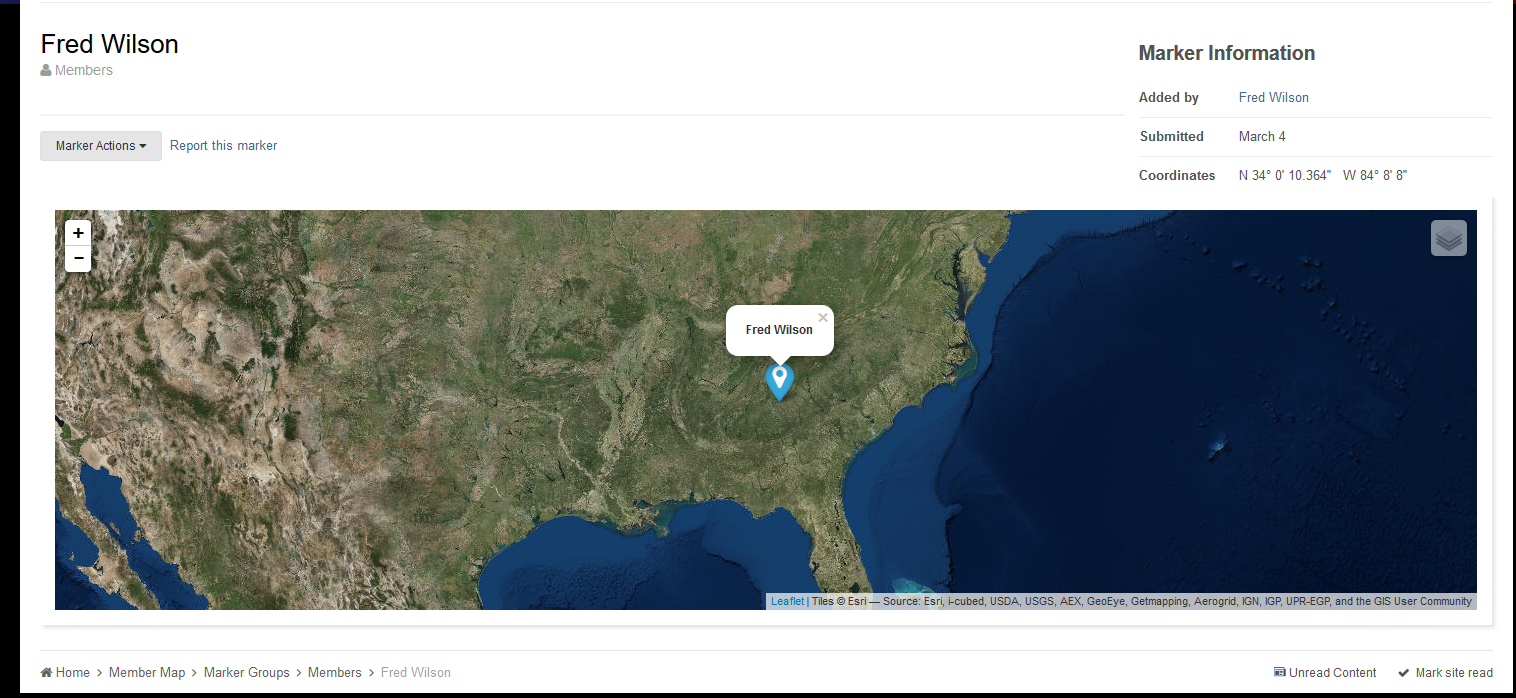Image resolution: width=1516 pixels, height=698 pixels.
Task: Click the blue map marker pin
Action: click(x=779, y=381)
